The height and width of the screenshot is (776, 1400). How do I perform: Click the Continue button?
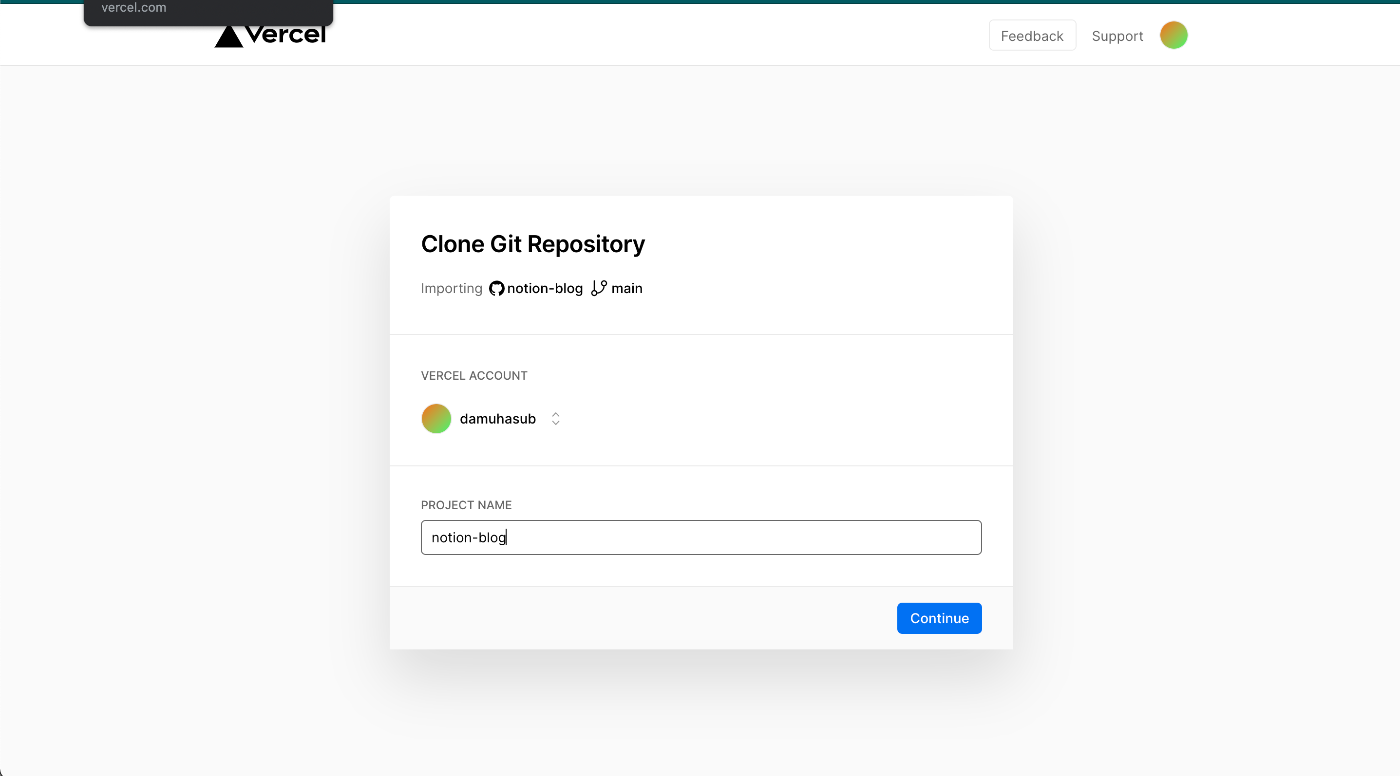click(939, 618)
